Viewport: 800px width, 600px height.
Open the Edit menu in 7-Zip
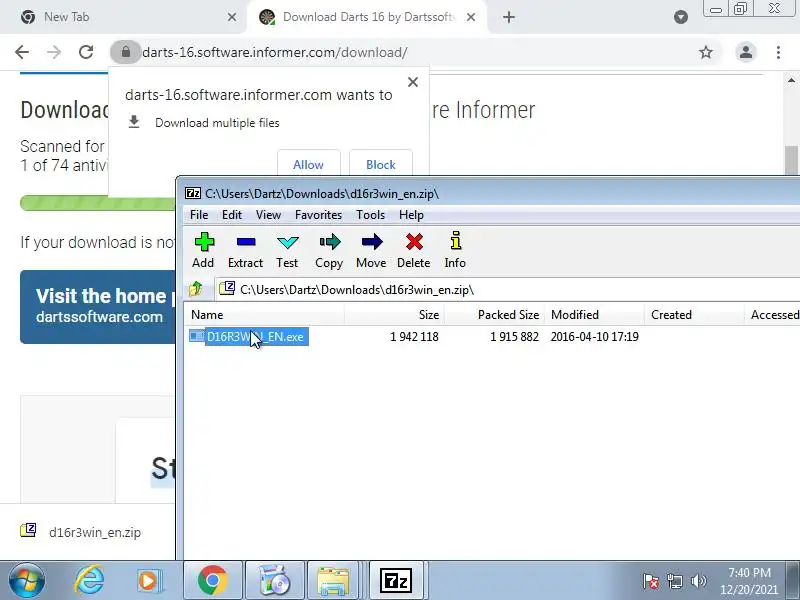click(232, 215)
